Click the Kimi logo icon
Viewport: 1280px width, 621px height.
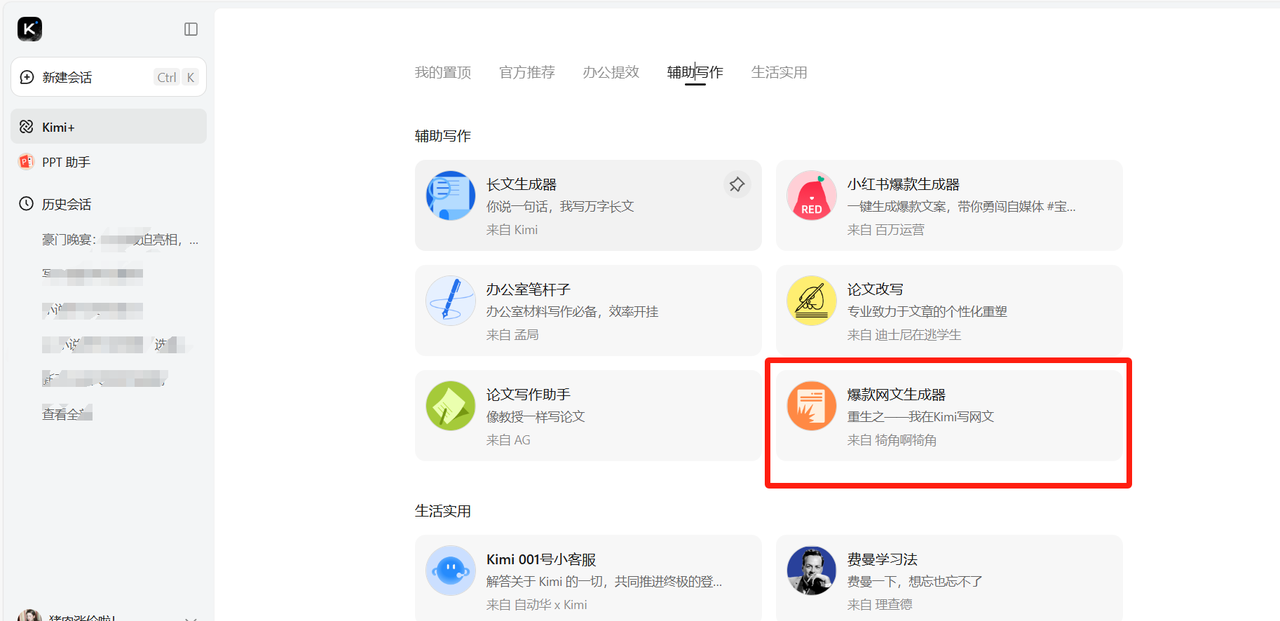pyautogui.click(x=30, y=29)
